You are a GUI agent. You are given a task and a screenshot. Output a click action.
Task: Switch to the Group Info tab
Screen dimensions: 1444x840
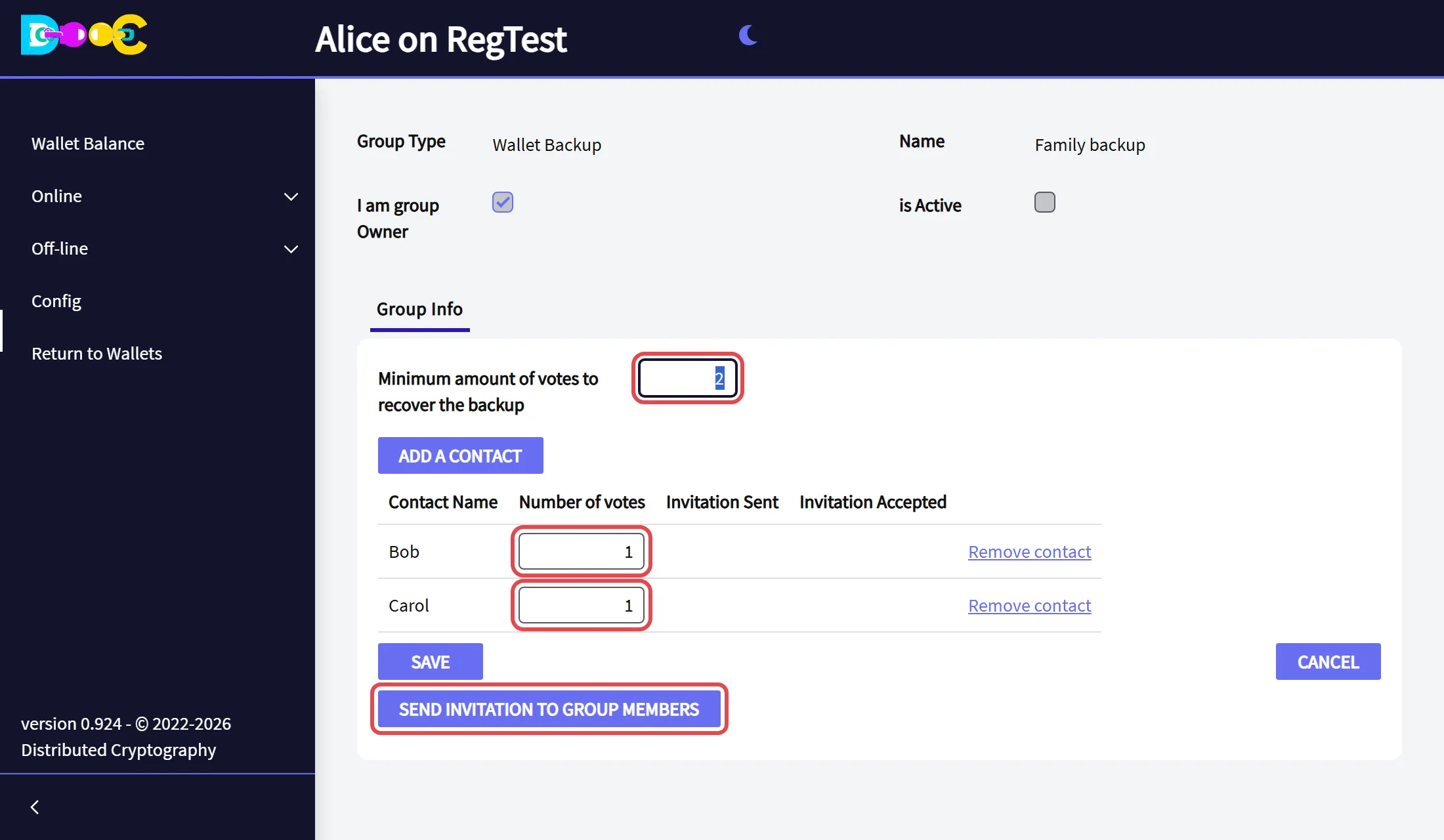(419, 309)
